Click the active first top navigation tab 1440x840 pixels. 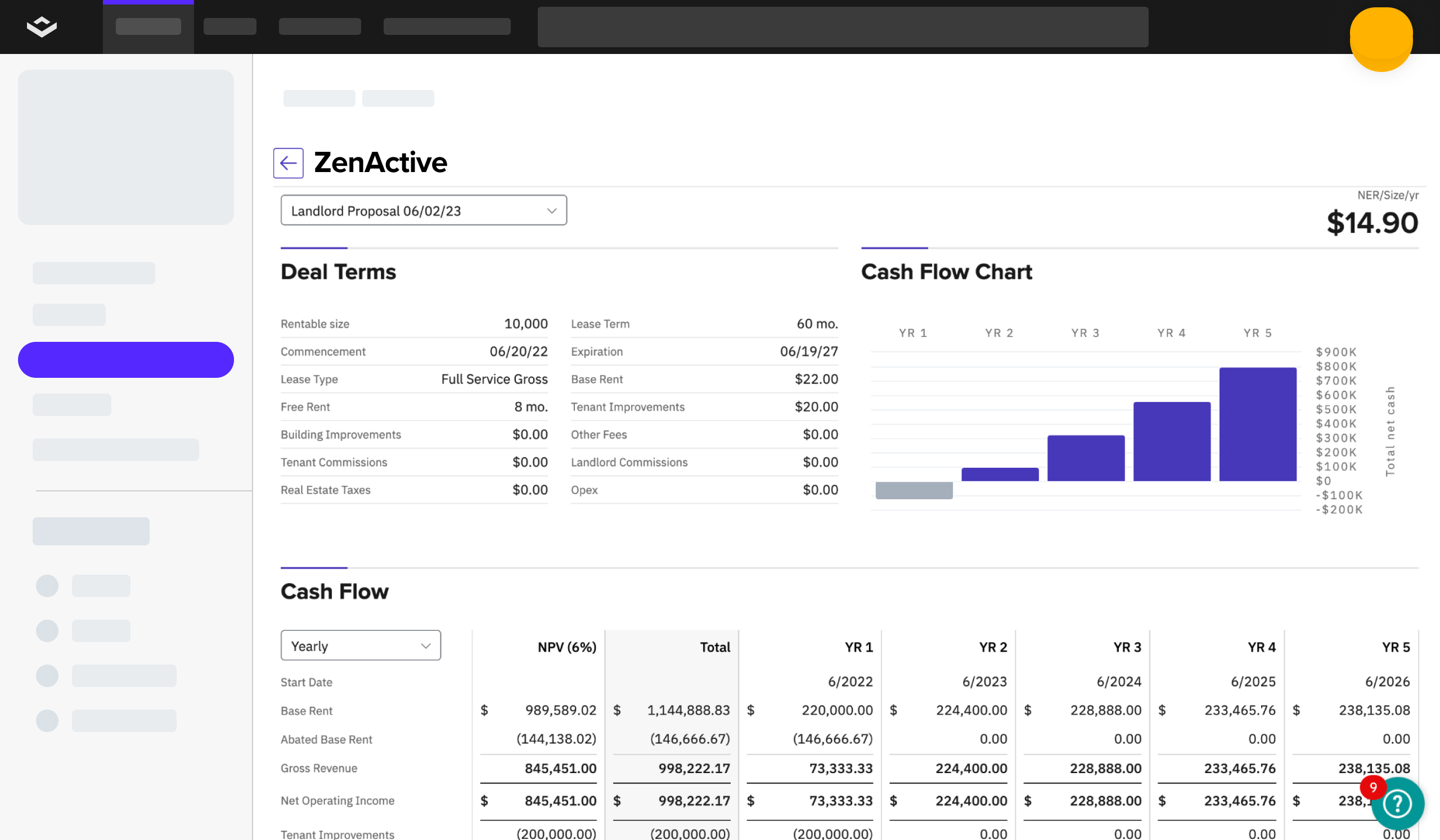point(148,27)
